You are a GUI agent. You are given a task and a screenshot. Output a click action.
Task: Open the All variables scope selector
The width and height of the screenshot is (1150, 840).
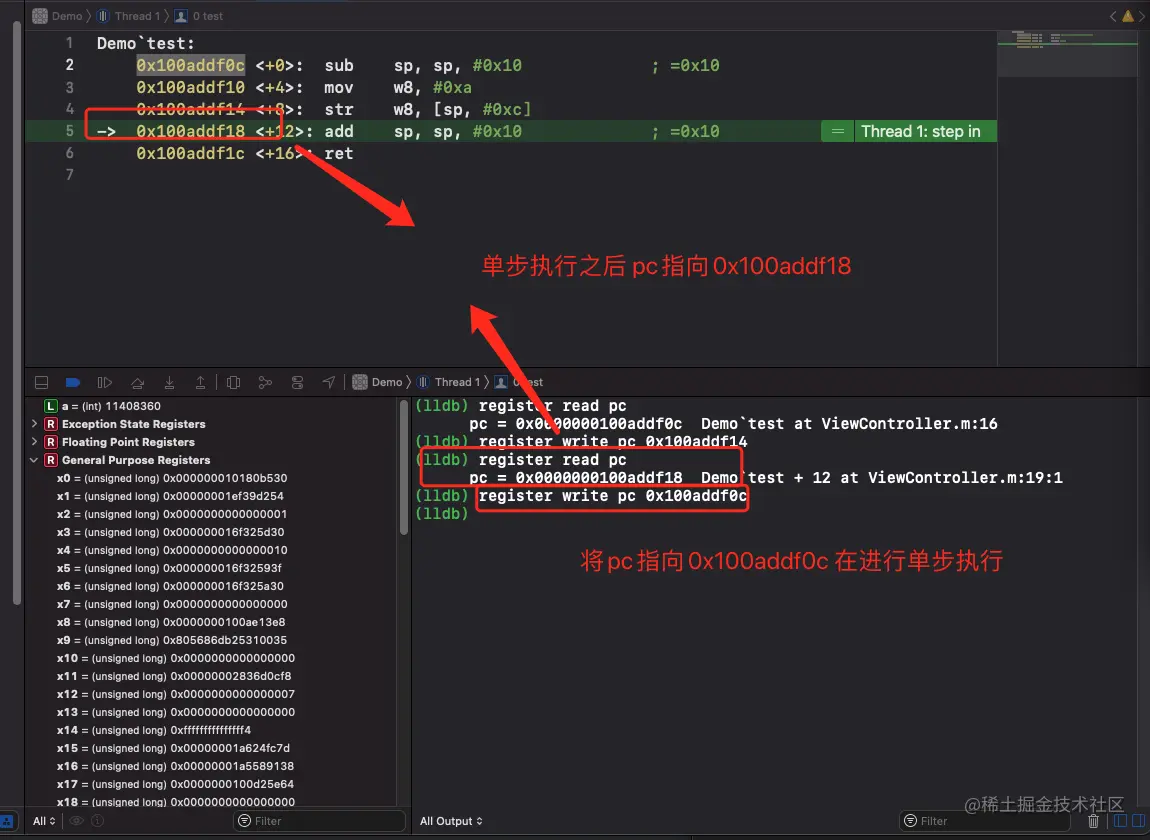tap(43, 820)
